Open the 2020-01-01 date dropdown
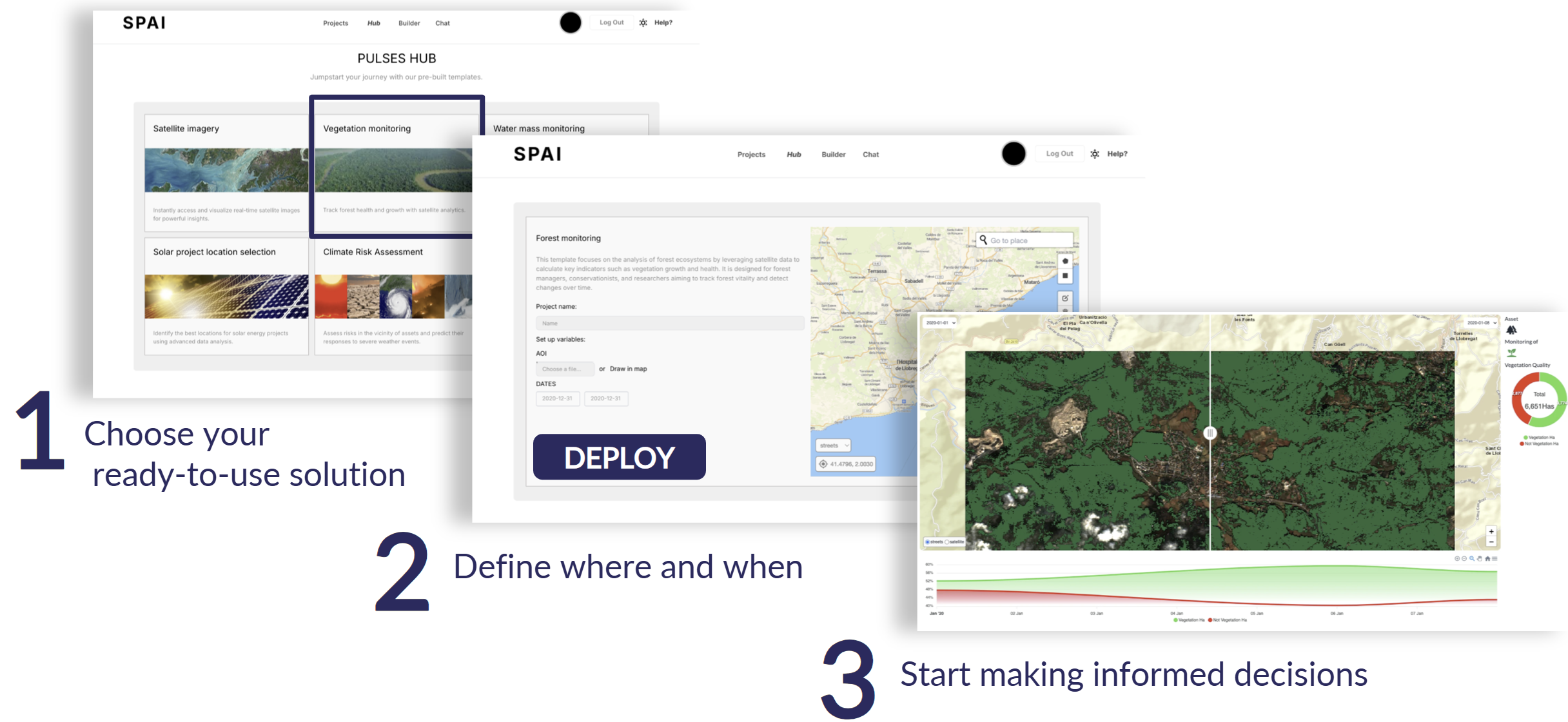This screenshot has width=1568, height=722. coord(941,322)
